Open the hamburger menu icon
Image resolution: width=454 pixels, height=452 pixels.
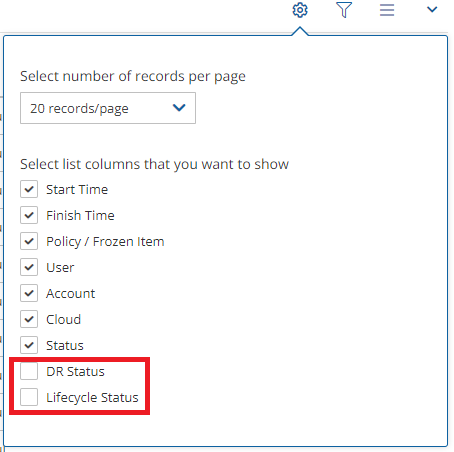click(387, 10)
